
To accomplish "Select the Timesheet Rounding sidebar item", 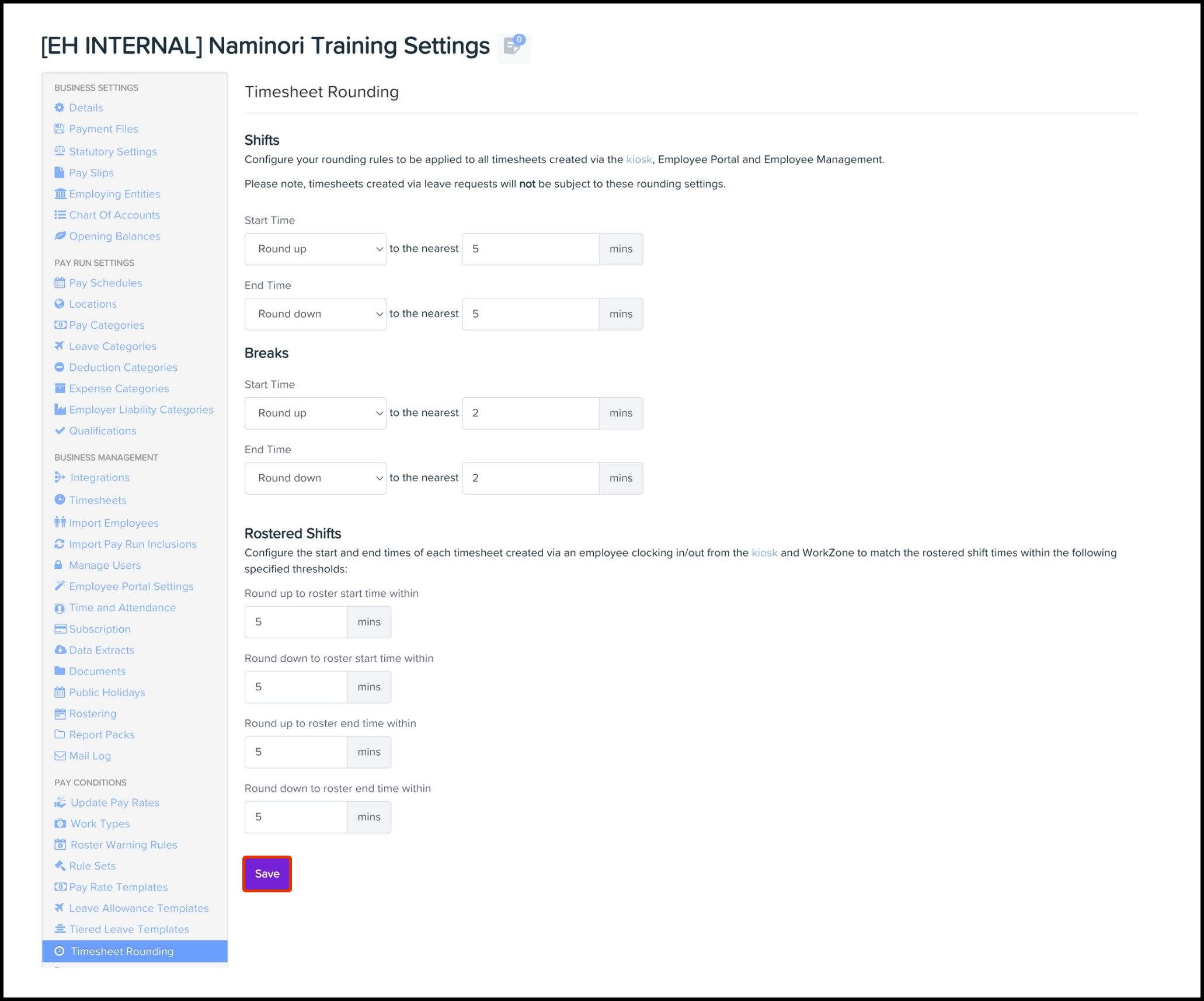I will (x=122, y=951).
